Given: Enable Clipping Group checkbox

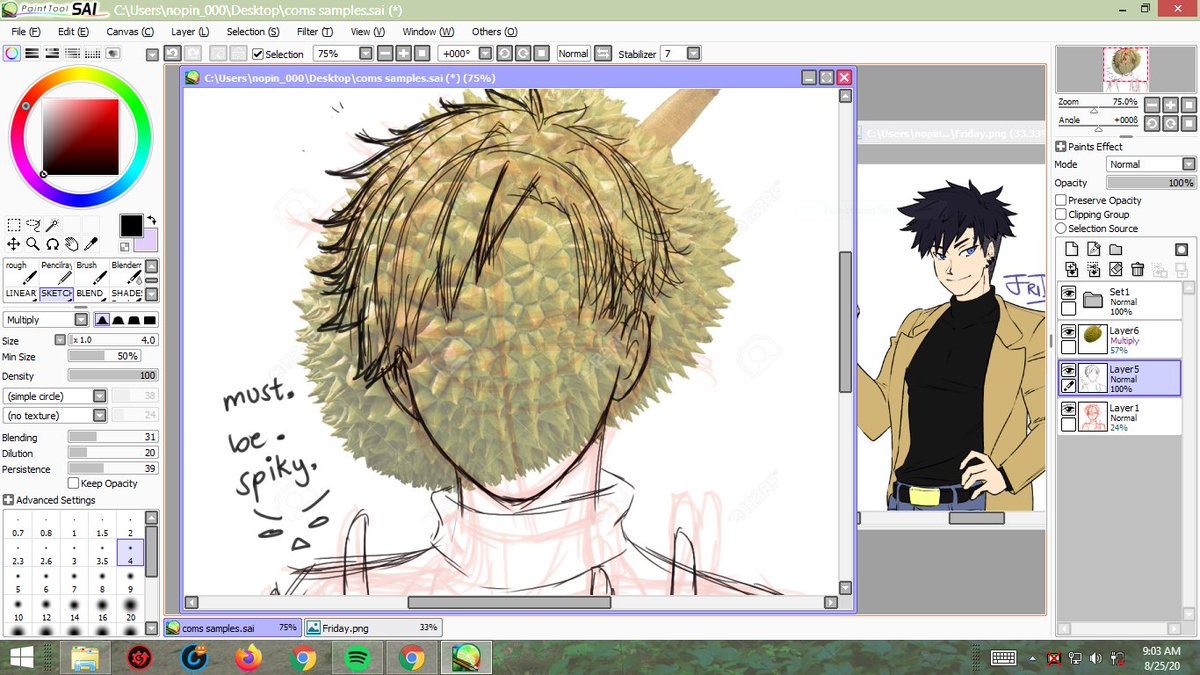Looking at the screenshot, I should 1061,214.
